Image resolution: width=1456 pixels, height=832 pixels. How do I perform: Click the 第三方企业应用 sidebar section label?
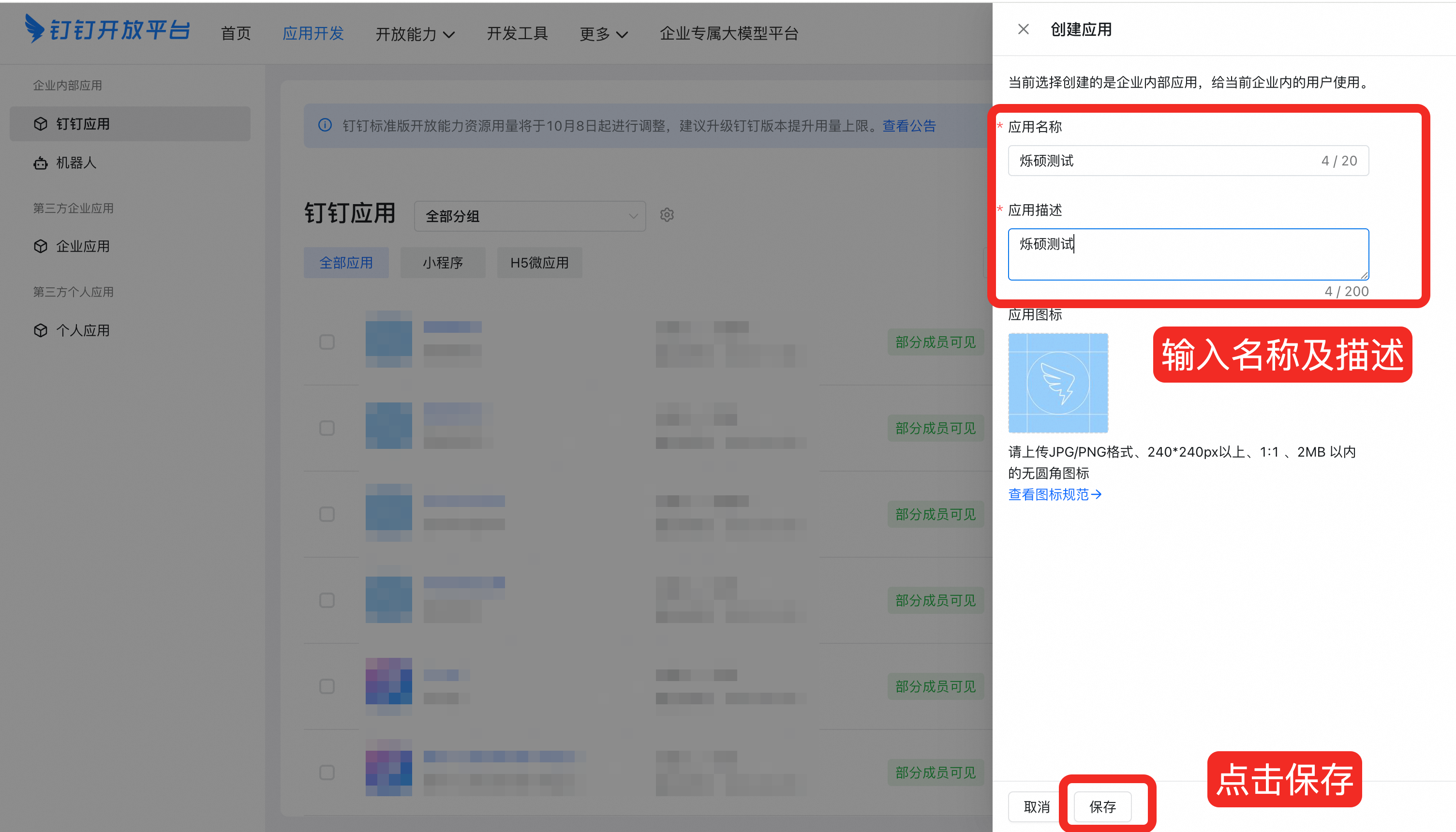point(73,208)
